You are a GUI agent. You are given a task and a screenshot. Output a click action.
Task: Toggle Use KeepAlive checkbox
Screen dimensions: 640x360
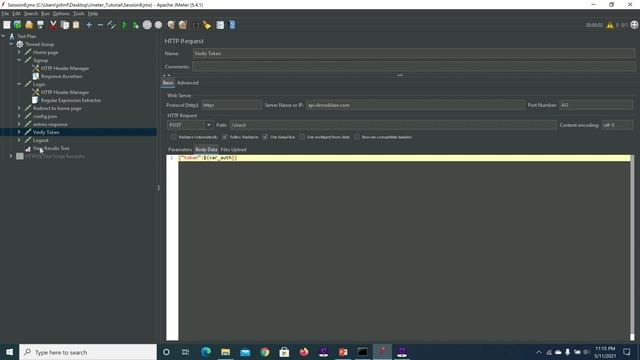[x=265, y=137]
